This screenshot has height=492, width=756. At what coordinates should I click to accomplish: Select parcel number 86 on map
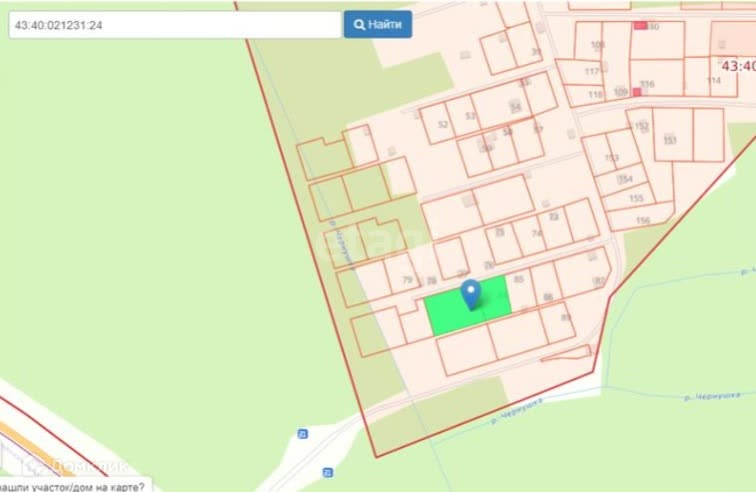tap(548, 297)
